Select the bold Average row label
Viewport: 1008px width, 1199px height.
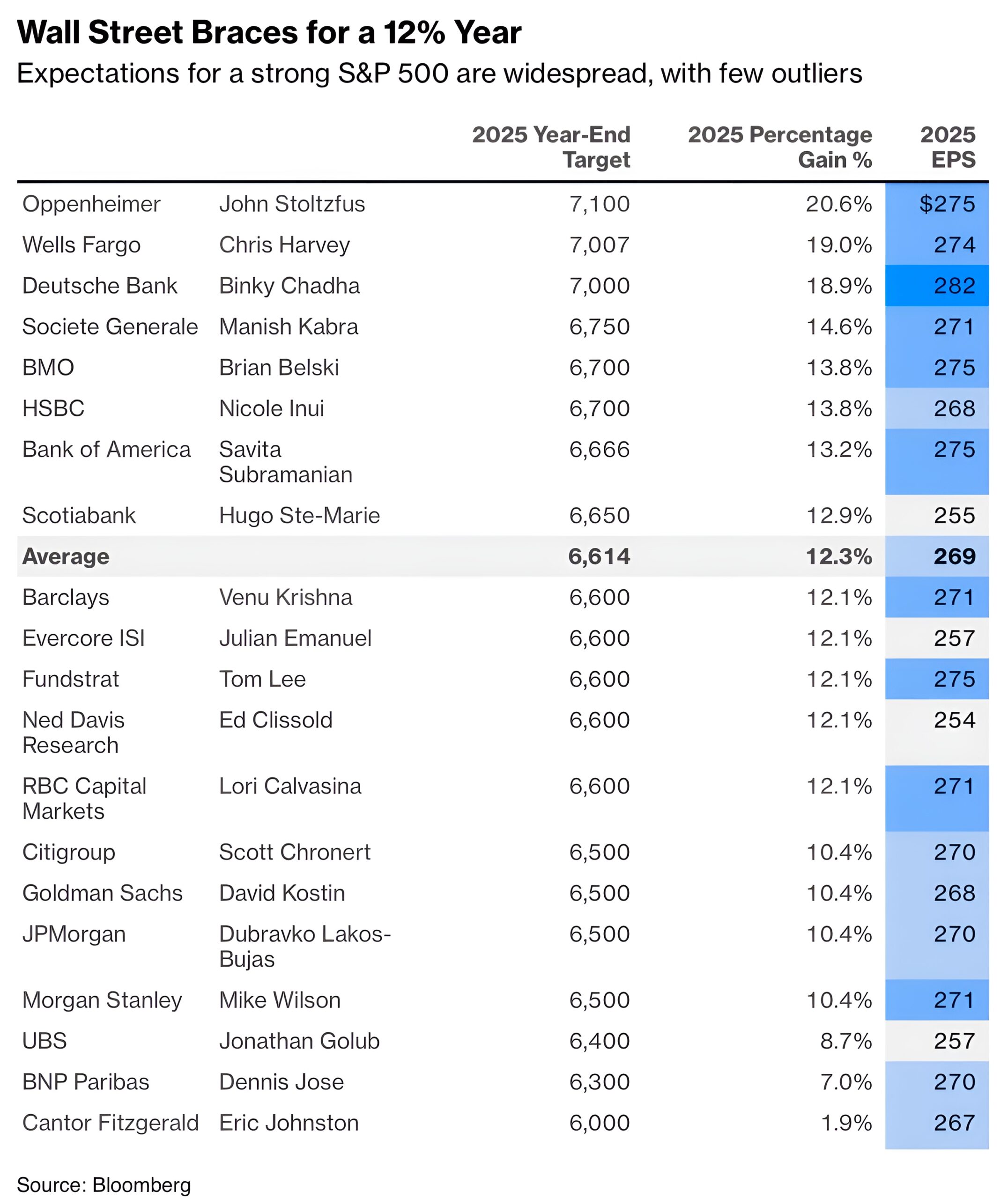pyautogui.click(x=66, y=556)
